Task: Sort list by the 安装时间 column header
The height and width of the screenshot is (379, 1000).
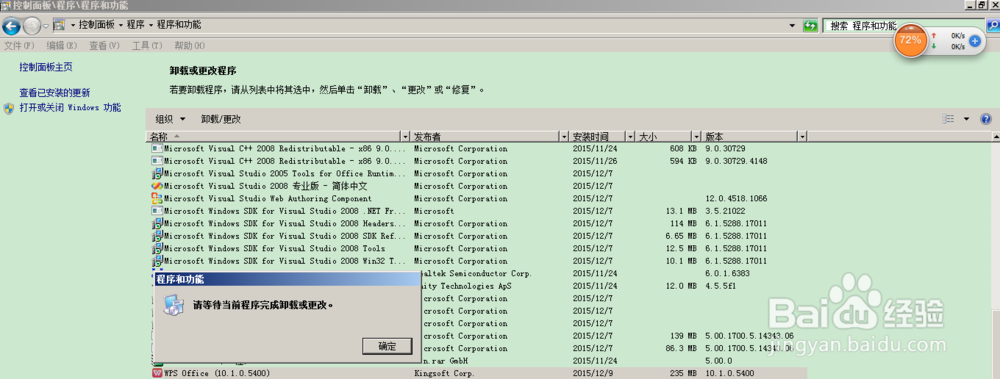Action: click(x=598, y=137)
